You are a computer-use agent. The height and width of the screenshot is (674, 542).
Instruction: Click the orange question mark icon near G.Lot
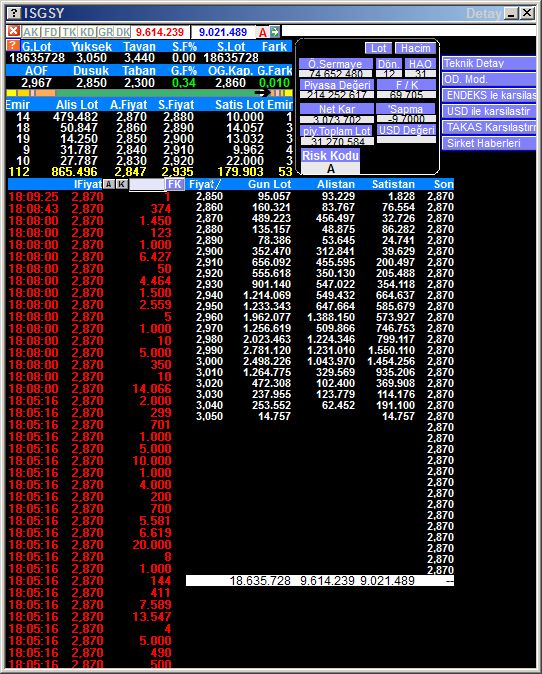pyautogui.click(x=13, y=46)
